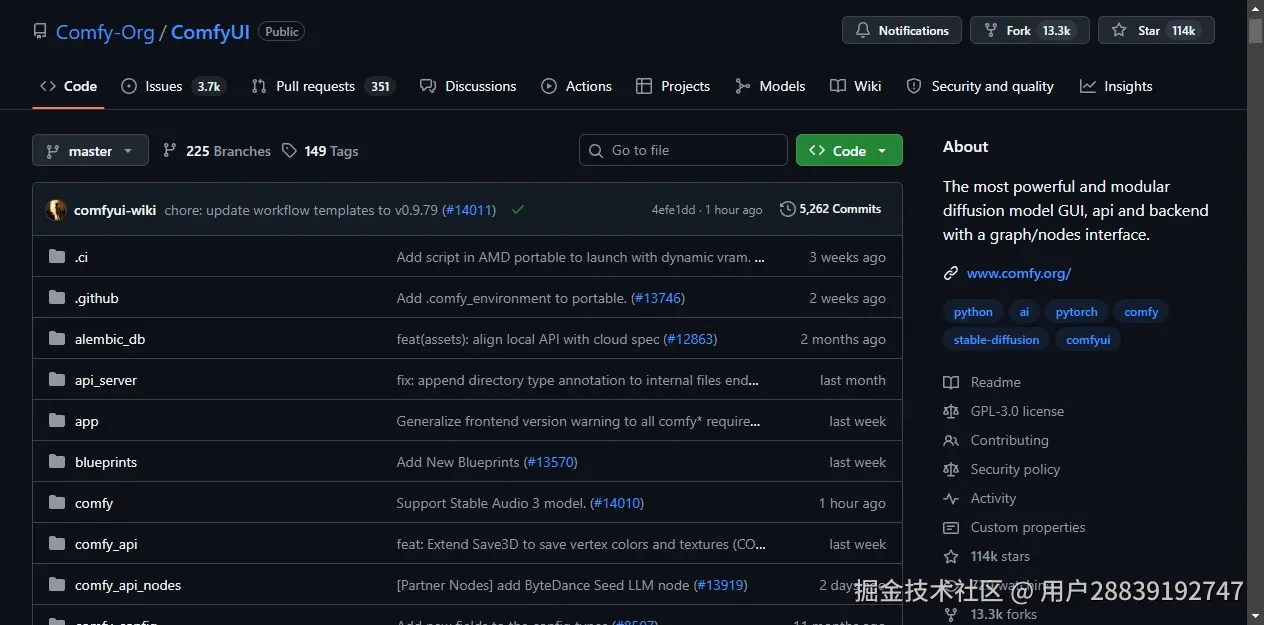Click the green checkmark commit status icon
The height and width of the screenshot is (625, 1264).
tap(518, 210)
